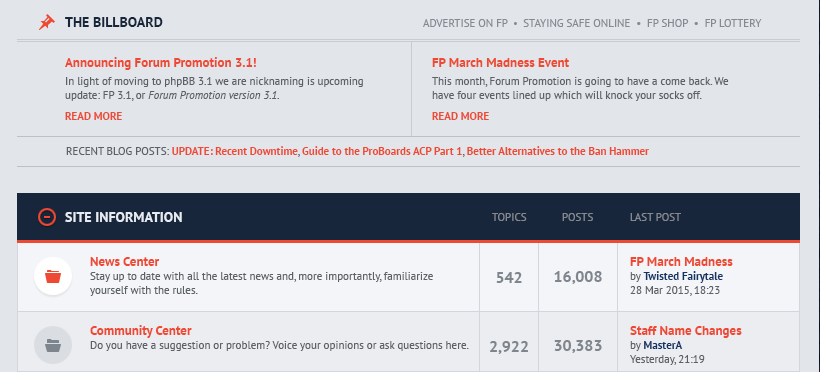Click the Yesterday, 21:19 timestamp
This screenshot has width=820, height=372.
click(667, 359)
